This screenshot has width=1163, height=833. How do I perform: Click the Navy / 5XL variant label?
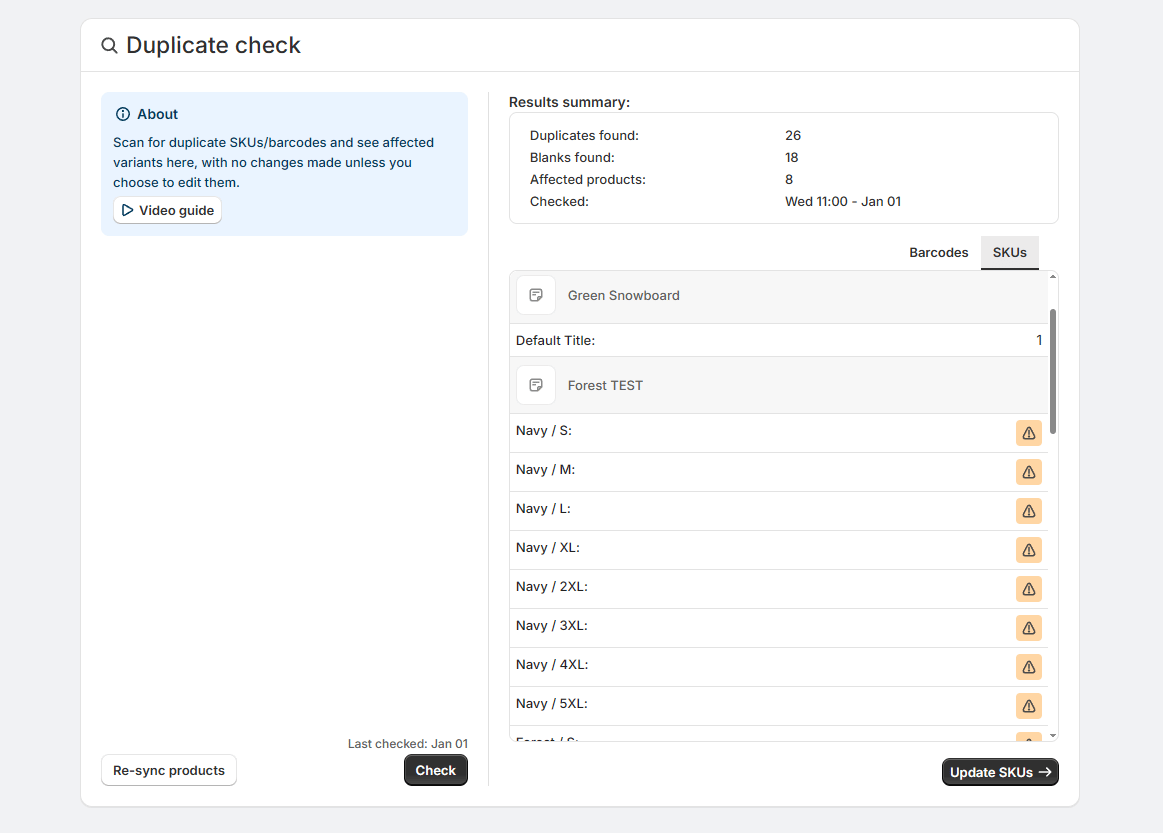pos(552,704)
